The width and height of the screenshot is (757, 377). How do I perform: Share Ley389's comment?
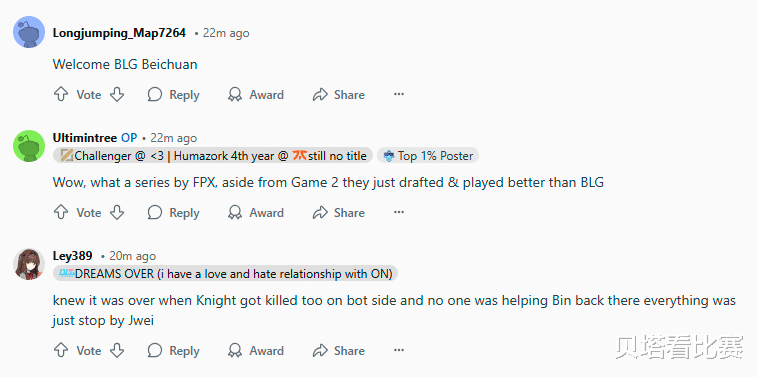pyautogui.click(x=338, y=350)
